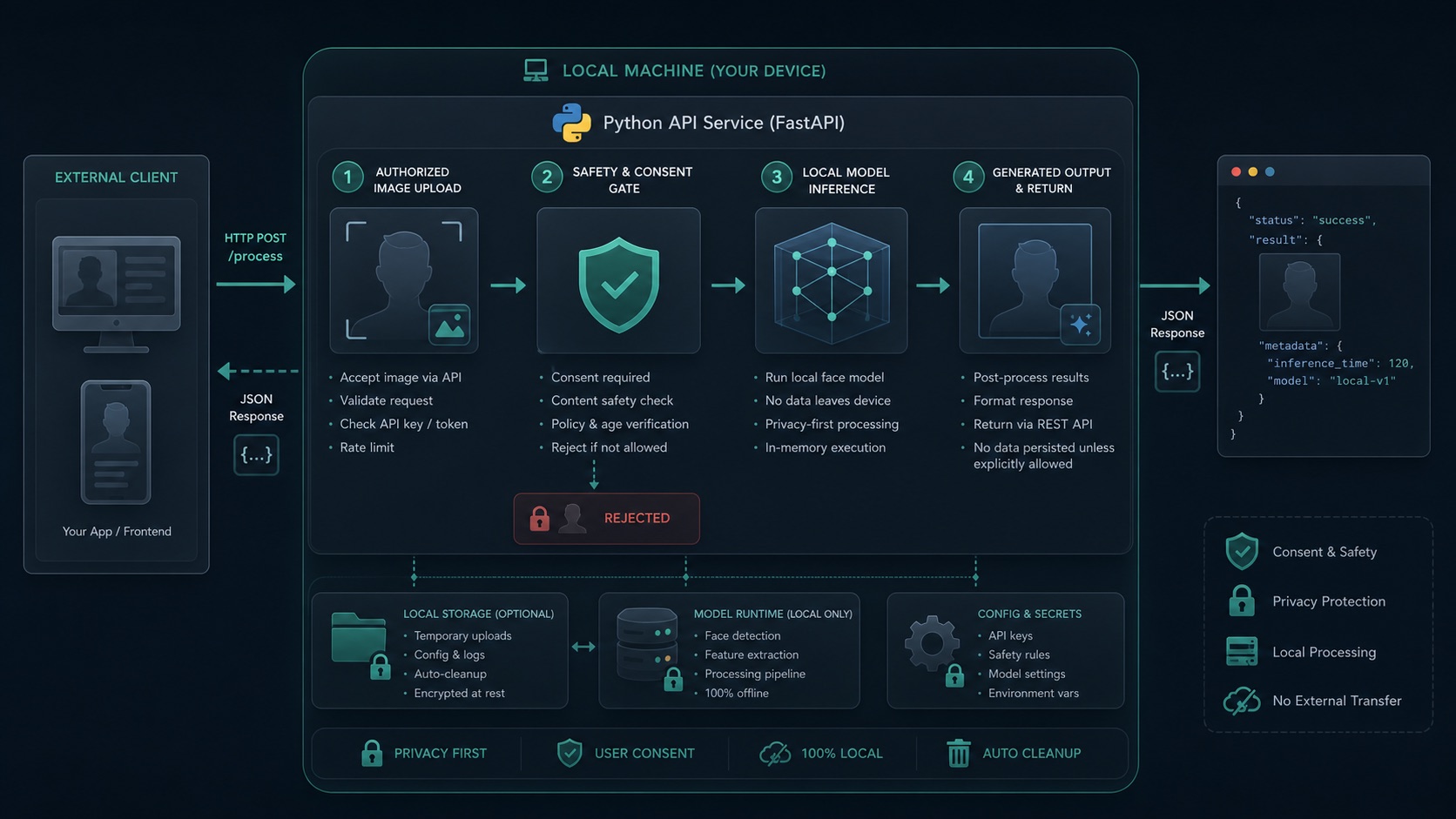Click the "status": "success" code line

pos(1312,221)
